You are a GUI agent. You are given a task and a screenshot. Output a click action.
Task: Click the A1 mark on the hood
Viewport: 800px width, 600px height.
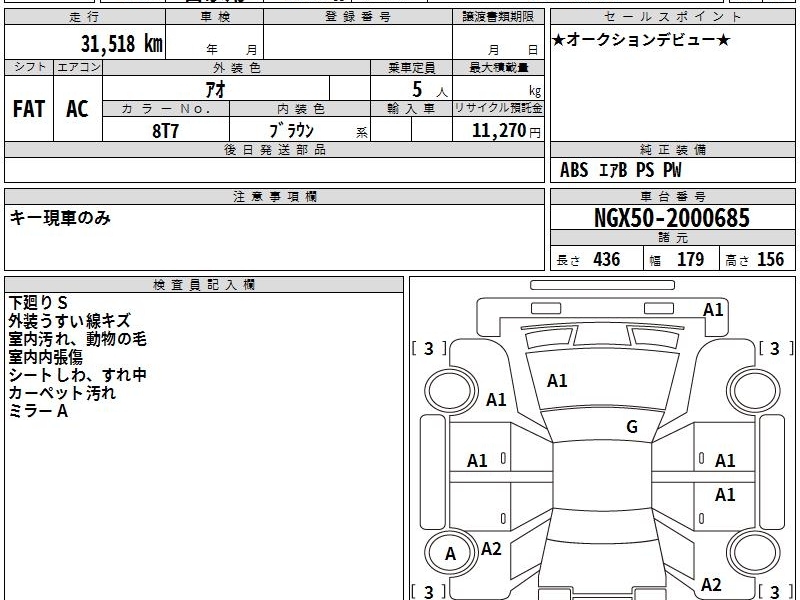[x=557, y=381]
